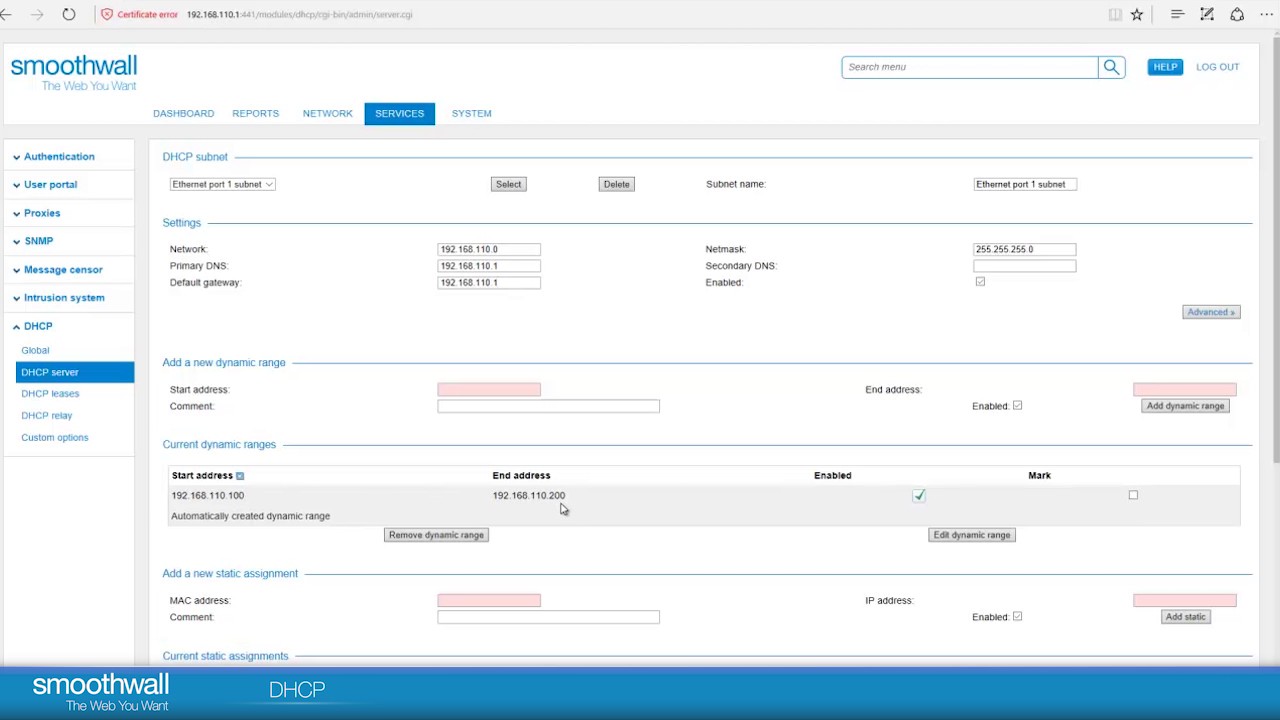Image resolution: width=1280 pixels, height=720 pixels.
Task: Click the Advanced settings button
Action: (1211, 312)
